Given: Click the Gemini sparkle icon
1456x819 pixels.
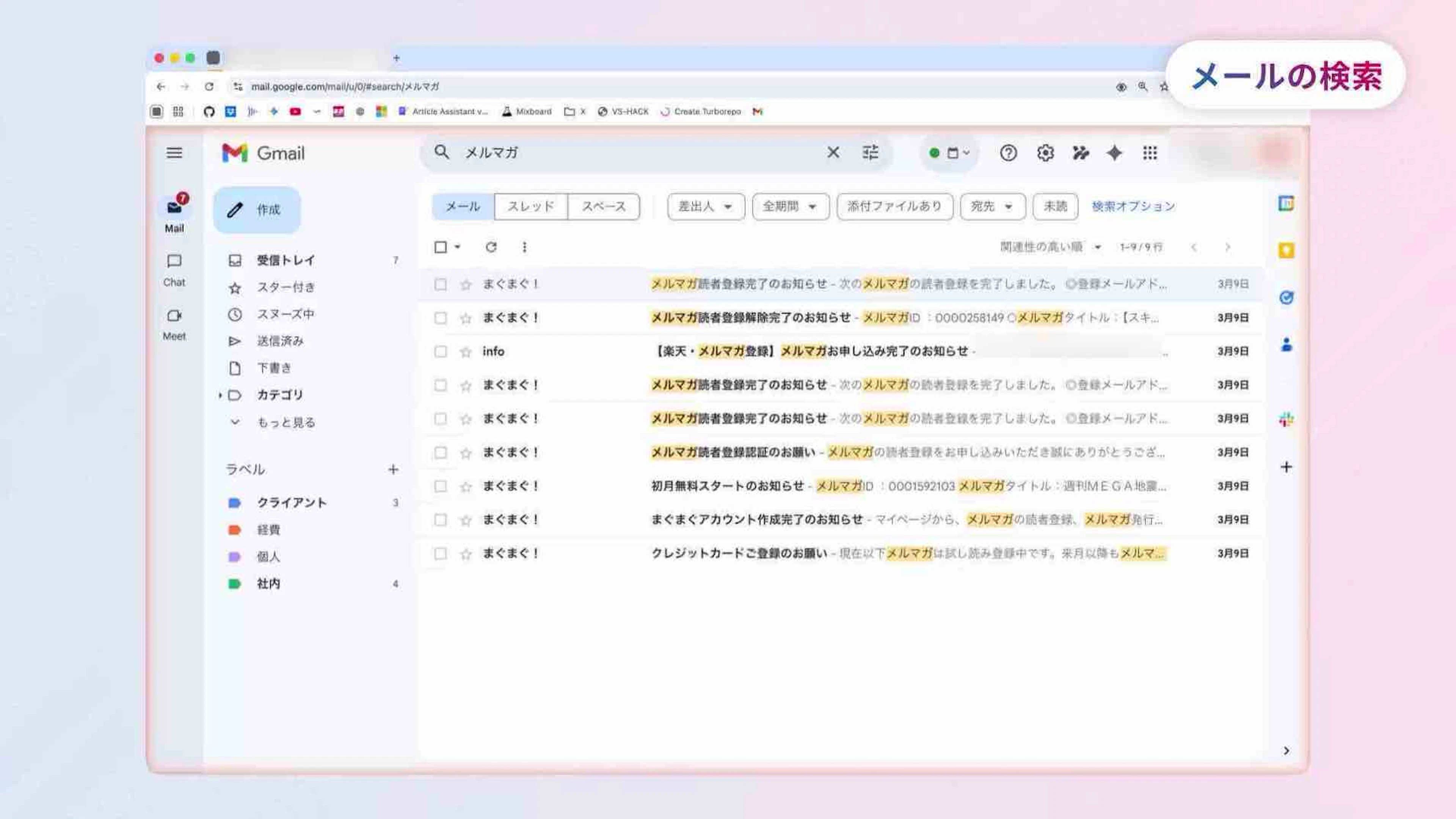Looking at the screenshot, I should click(1114, 153).
